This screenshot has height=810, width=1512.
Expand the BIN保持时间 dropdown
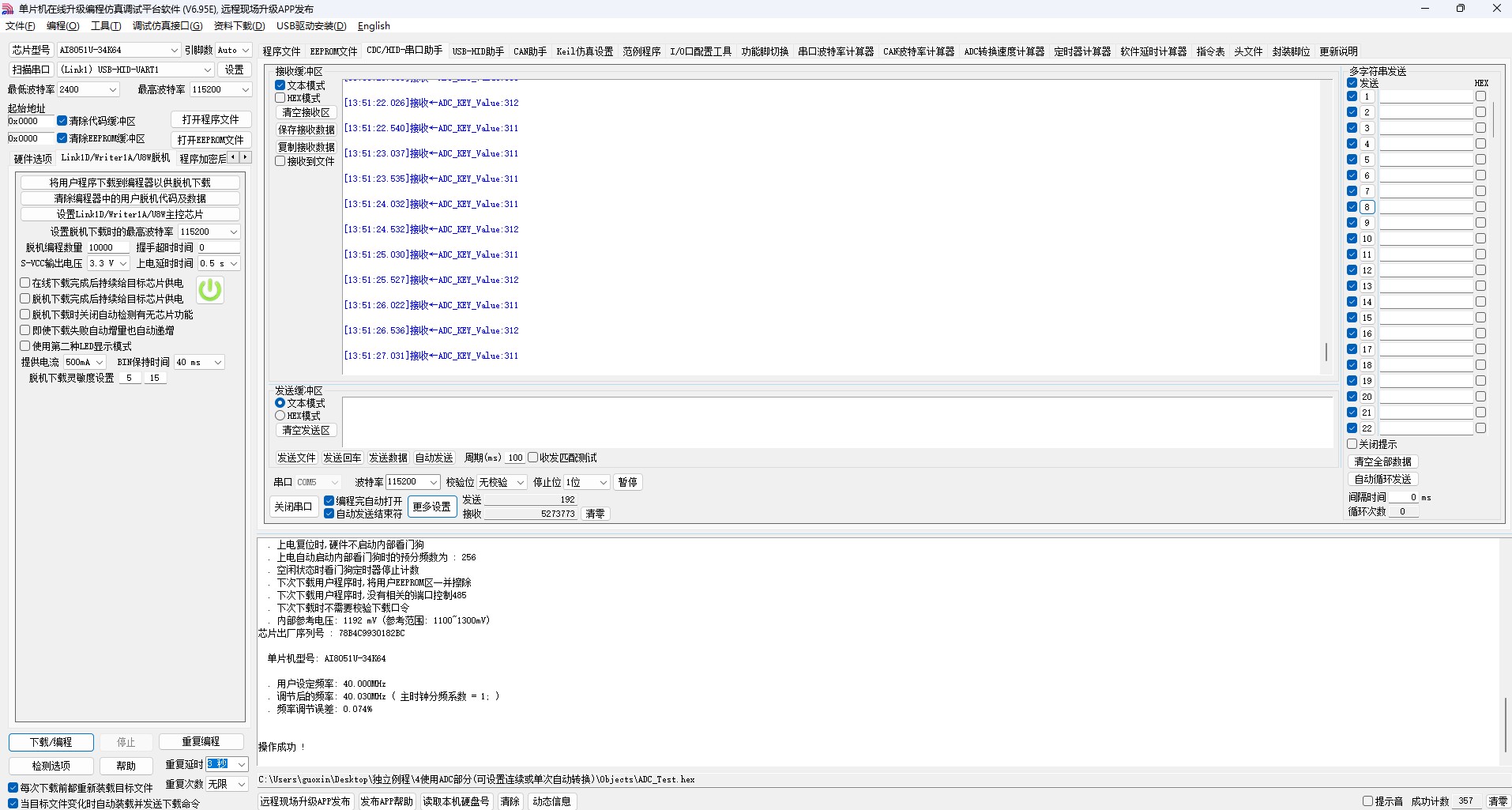pyautogui.click(x=199, y=362)
